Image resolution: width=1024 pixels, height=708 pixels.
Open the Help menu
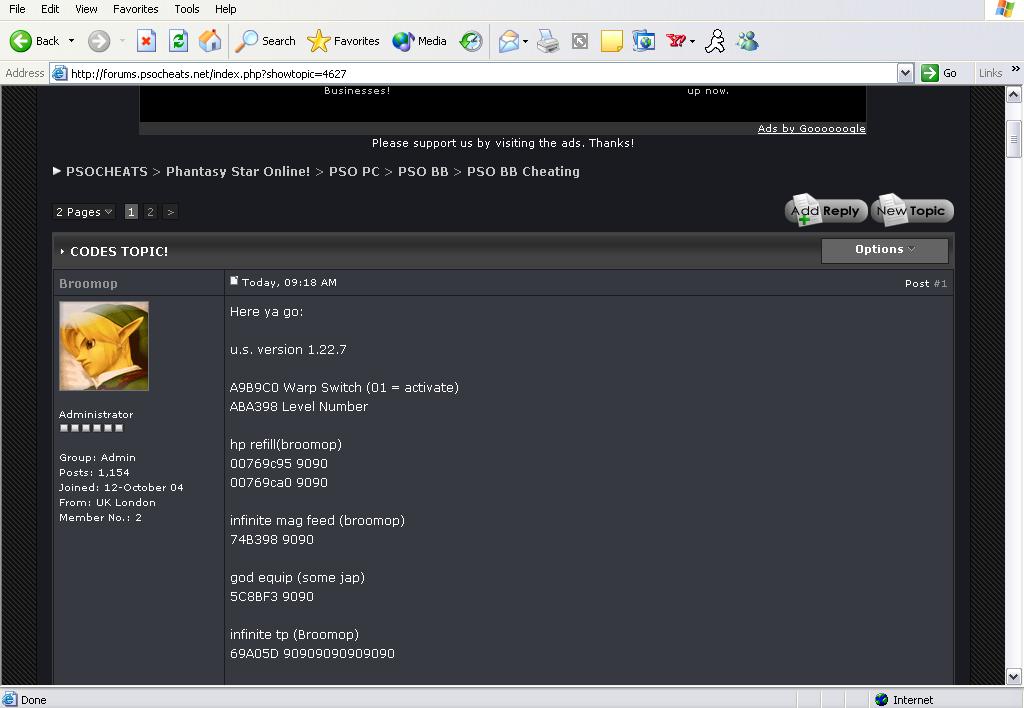pyautogui.click(x=225, y=9)
